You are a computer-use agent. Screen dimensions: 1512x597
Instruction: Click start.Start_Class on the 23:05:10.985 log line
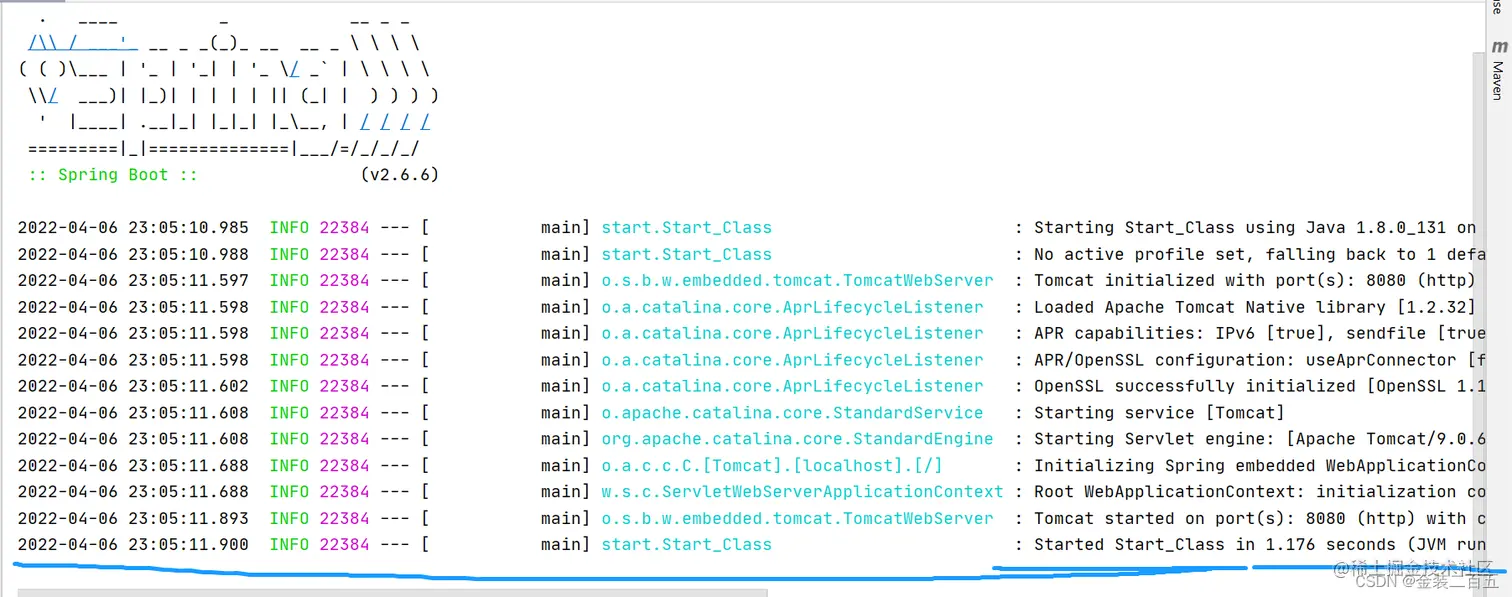pos(686,228)
